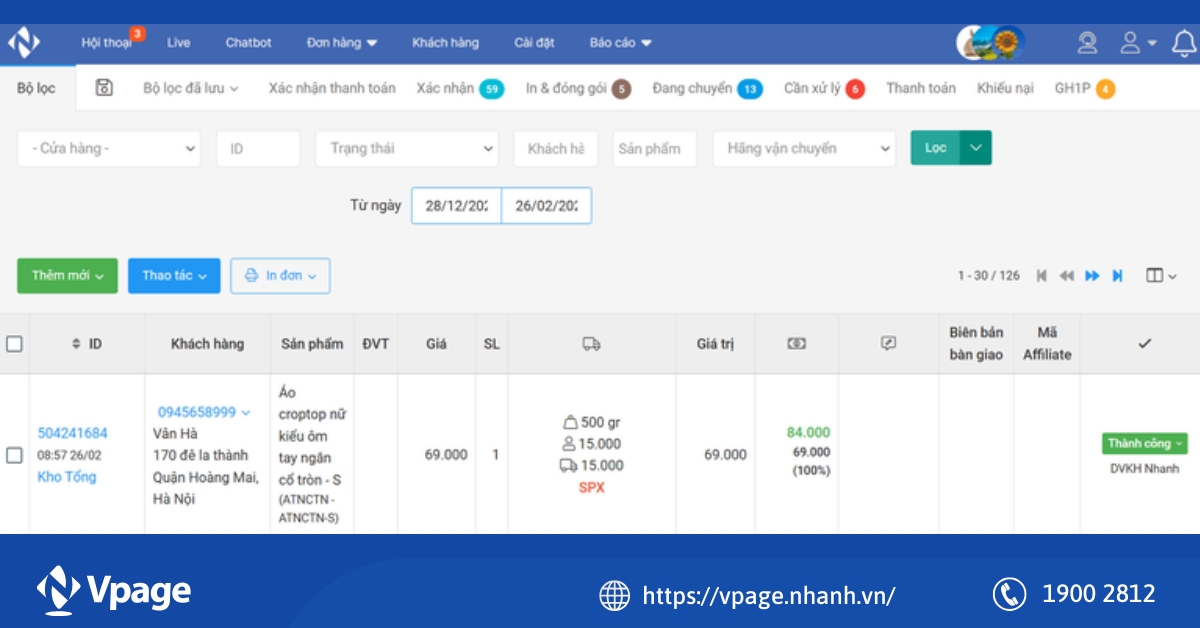Open the Cửa hàng store dropdown

108,148
